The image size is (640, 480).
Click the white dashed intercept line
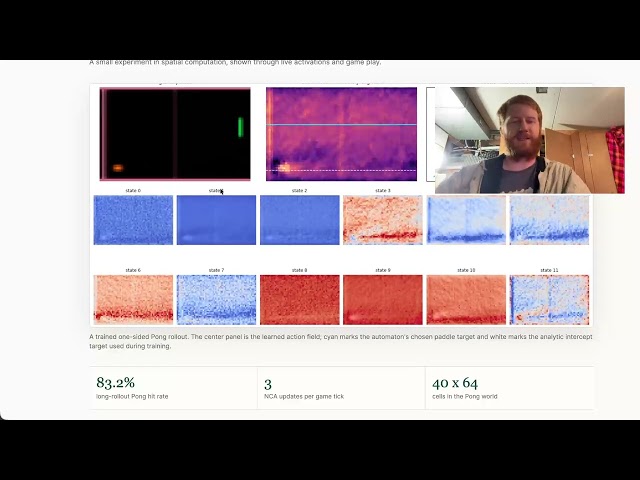tap(341, 170)
